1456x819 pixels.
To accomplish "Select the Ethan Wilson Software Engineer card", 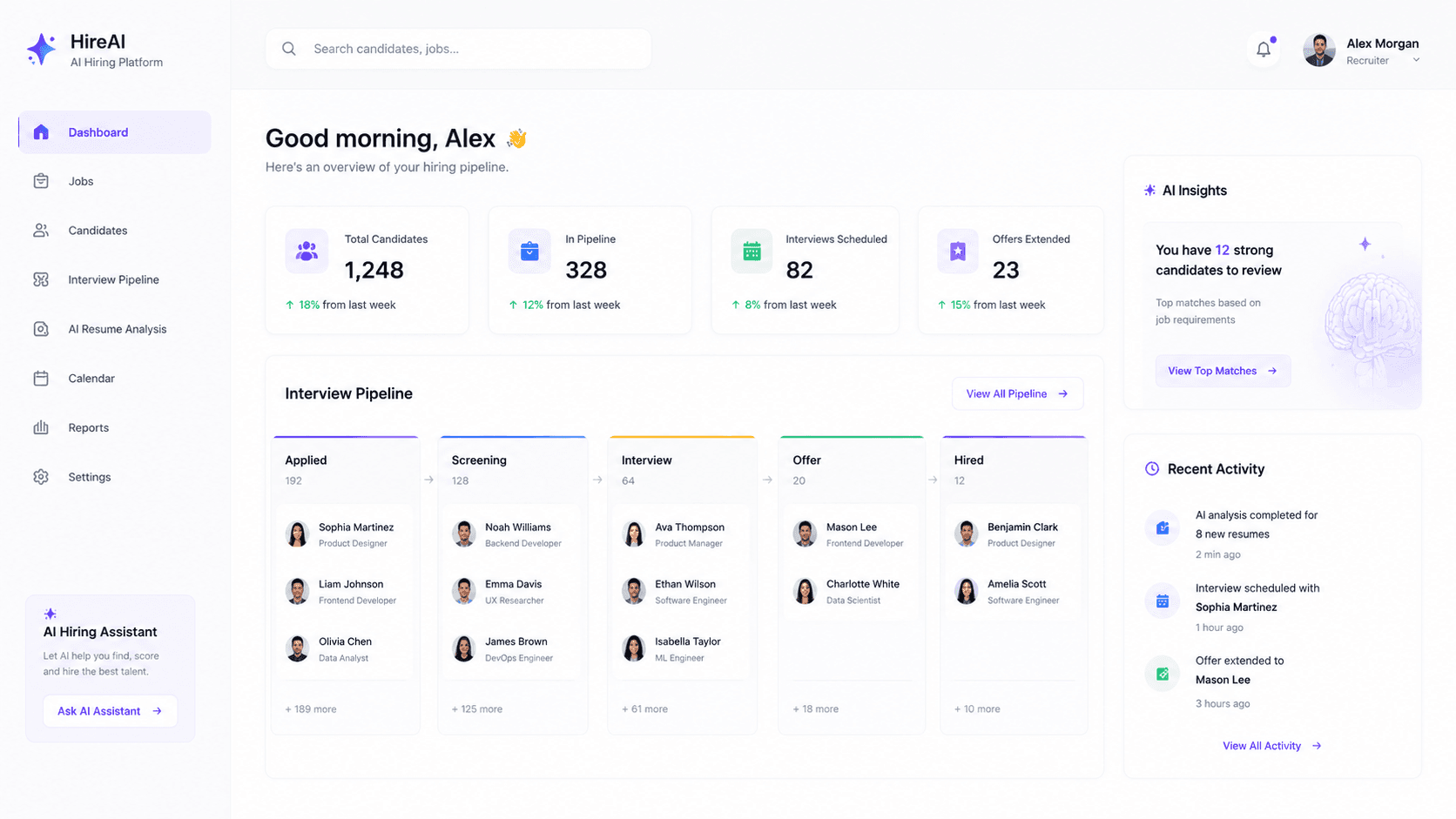I will (682, 592).
